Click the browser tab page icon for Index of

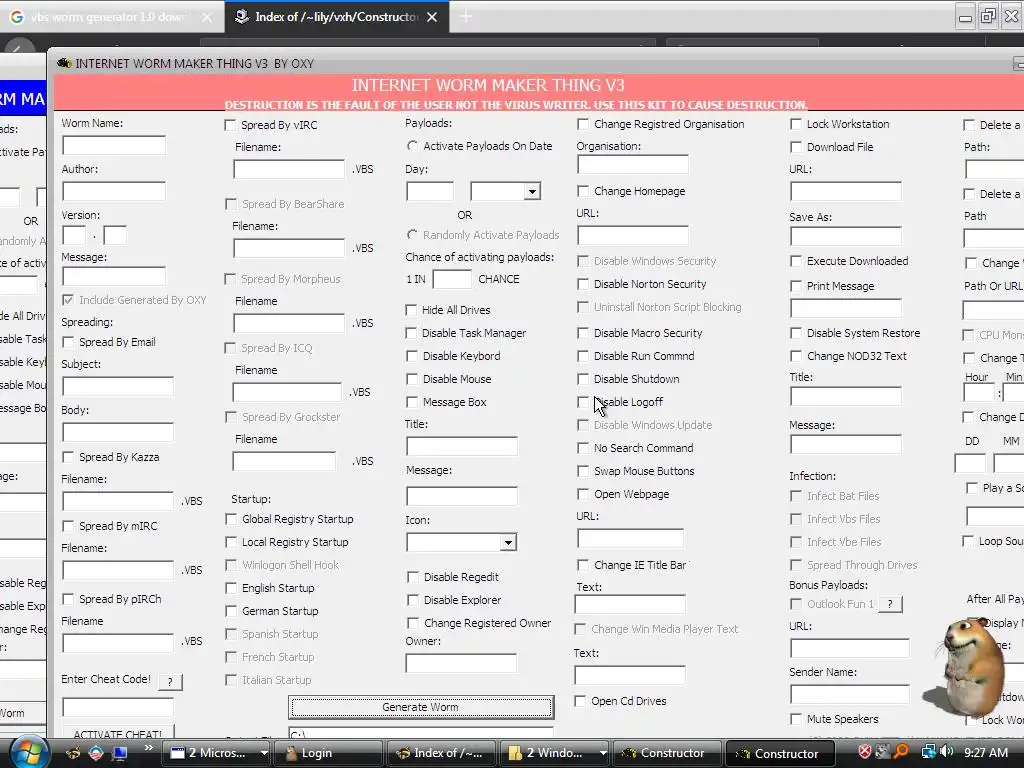[x=242, y=16]
